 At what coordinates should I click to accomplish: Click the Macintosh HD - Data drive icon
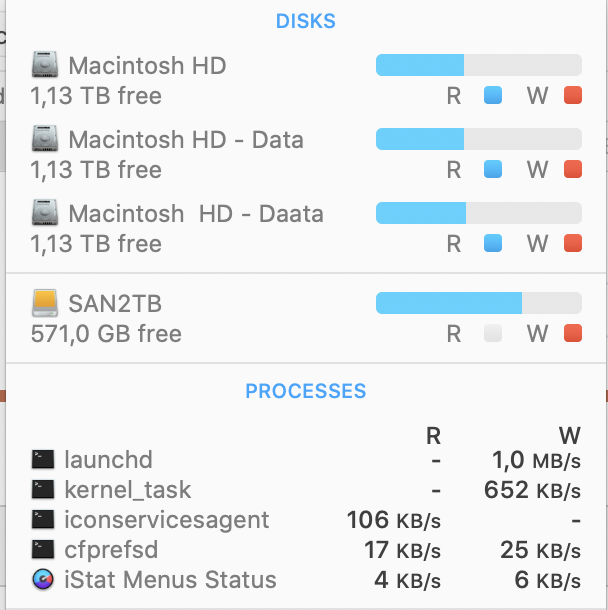45,138
